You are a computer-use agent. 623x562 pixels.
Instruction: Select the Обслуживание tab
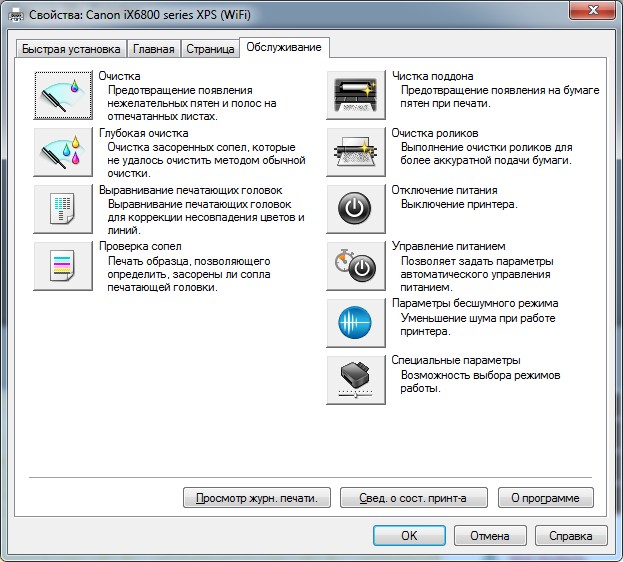[x=285, y=47]
